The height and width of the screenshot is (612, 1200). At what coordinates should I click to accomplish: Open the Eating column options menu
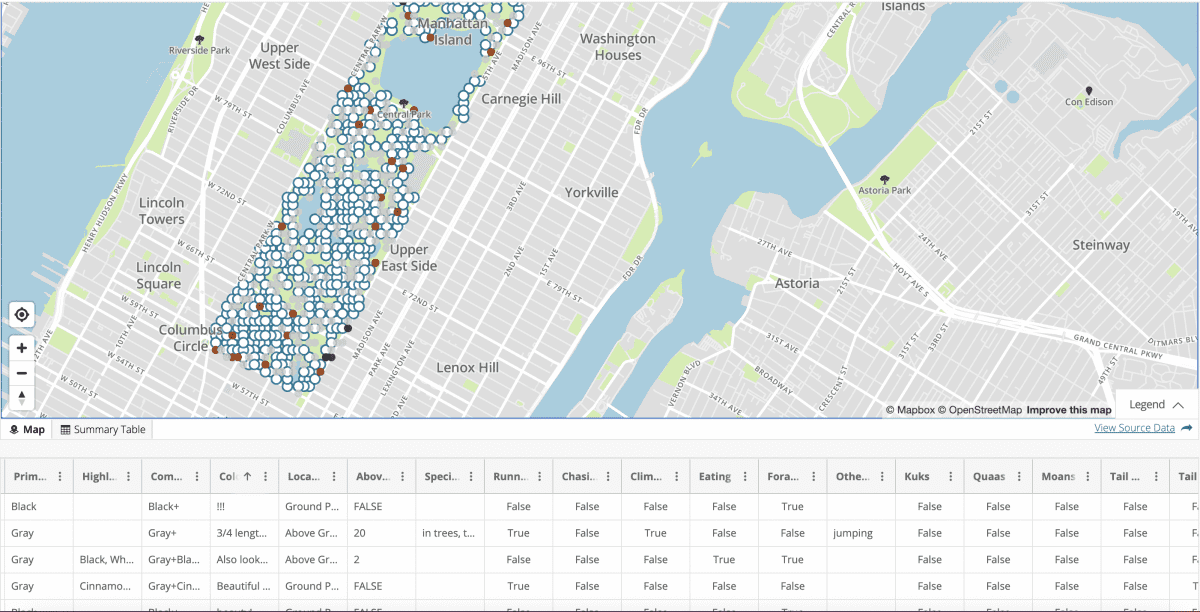pos(747,477)
